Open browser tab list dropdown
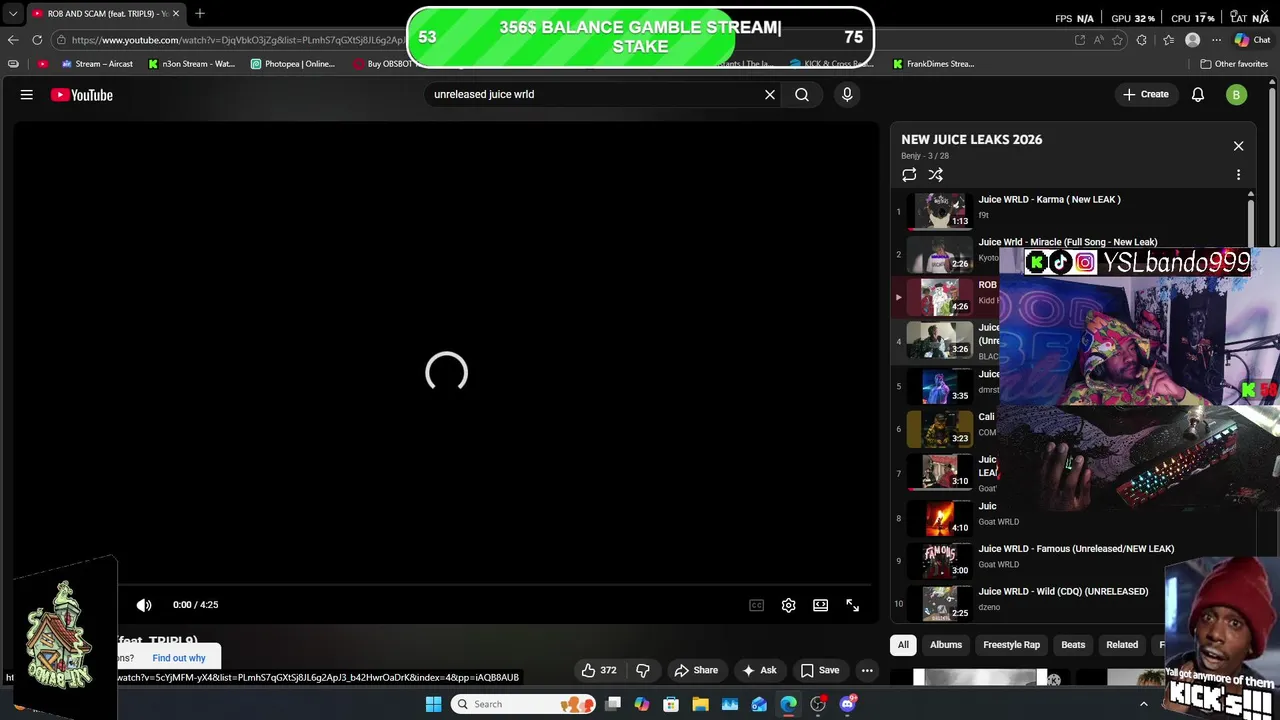Viewport: 1280px width, 720px height. (x=13, y=14)
